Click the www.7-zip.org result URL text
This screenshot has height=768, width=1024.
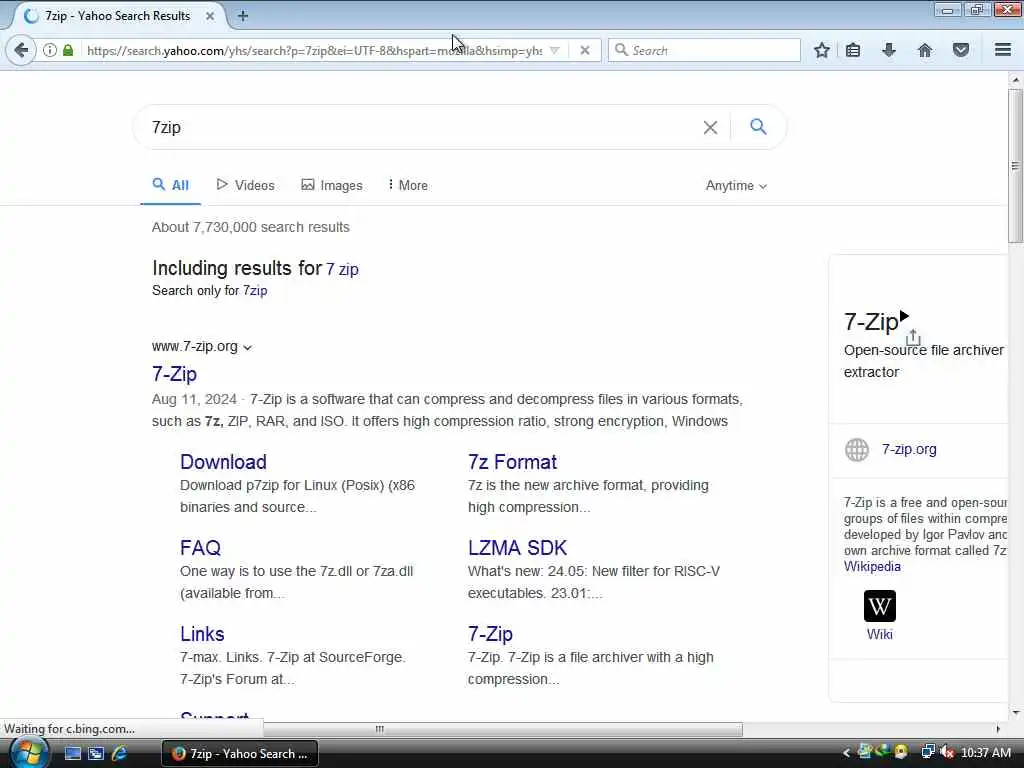pos(195,347)
